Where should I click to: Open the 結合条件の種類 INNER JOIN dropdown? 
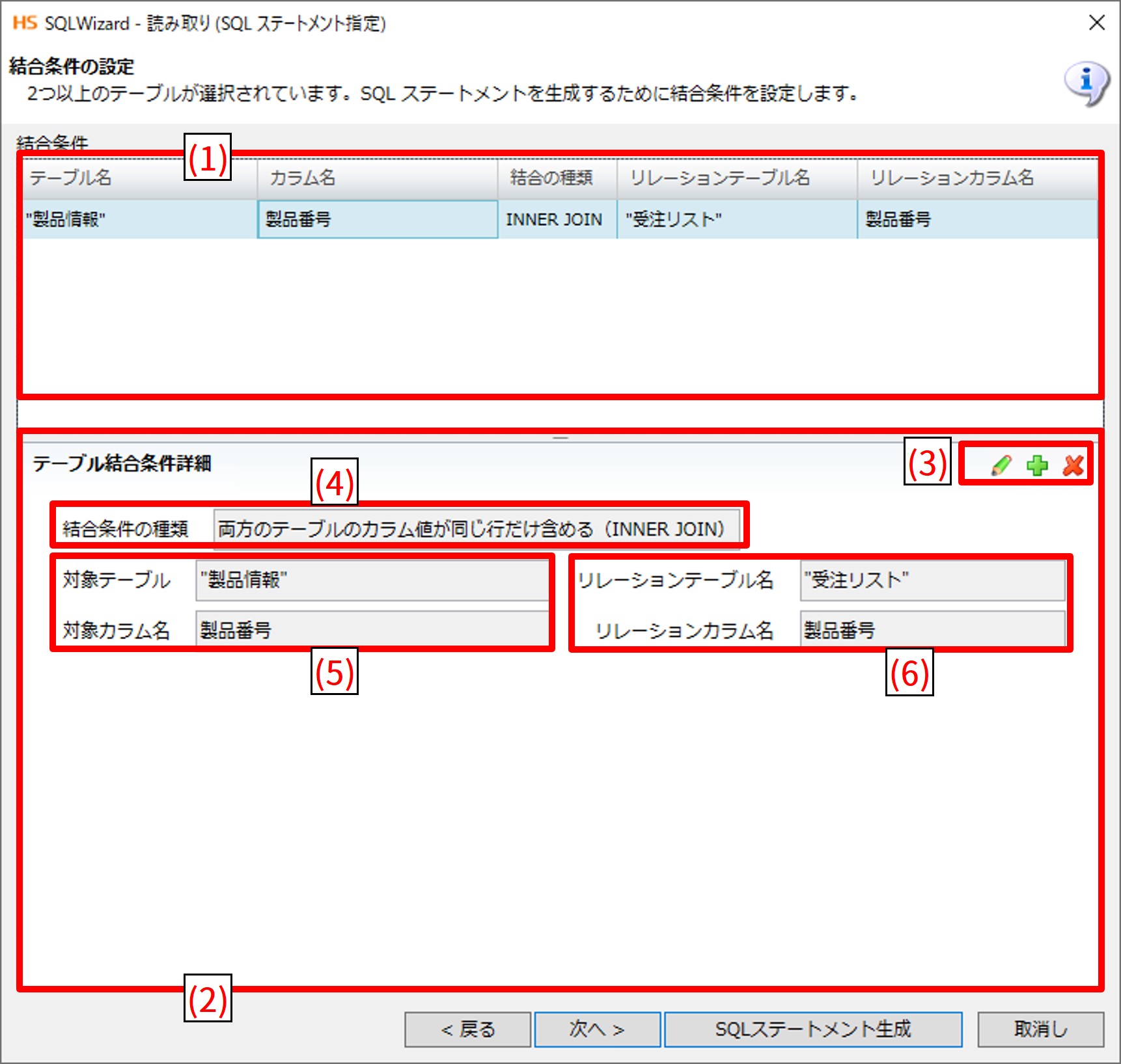tap(477, 528)
